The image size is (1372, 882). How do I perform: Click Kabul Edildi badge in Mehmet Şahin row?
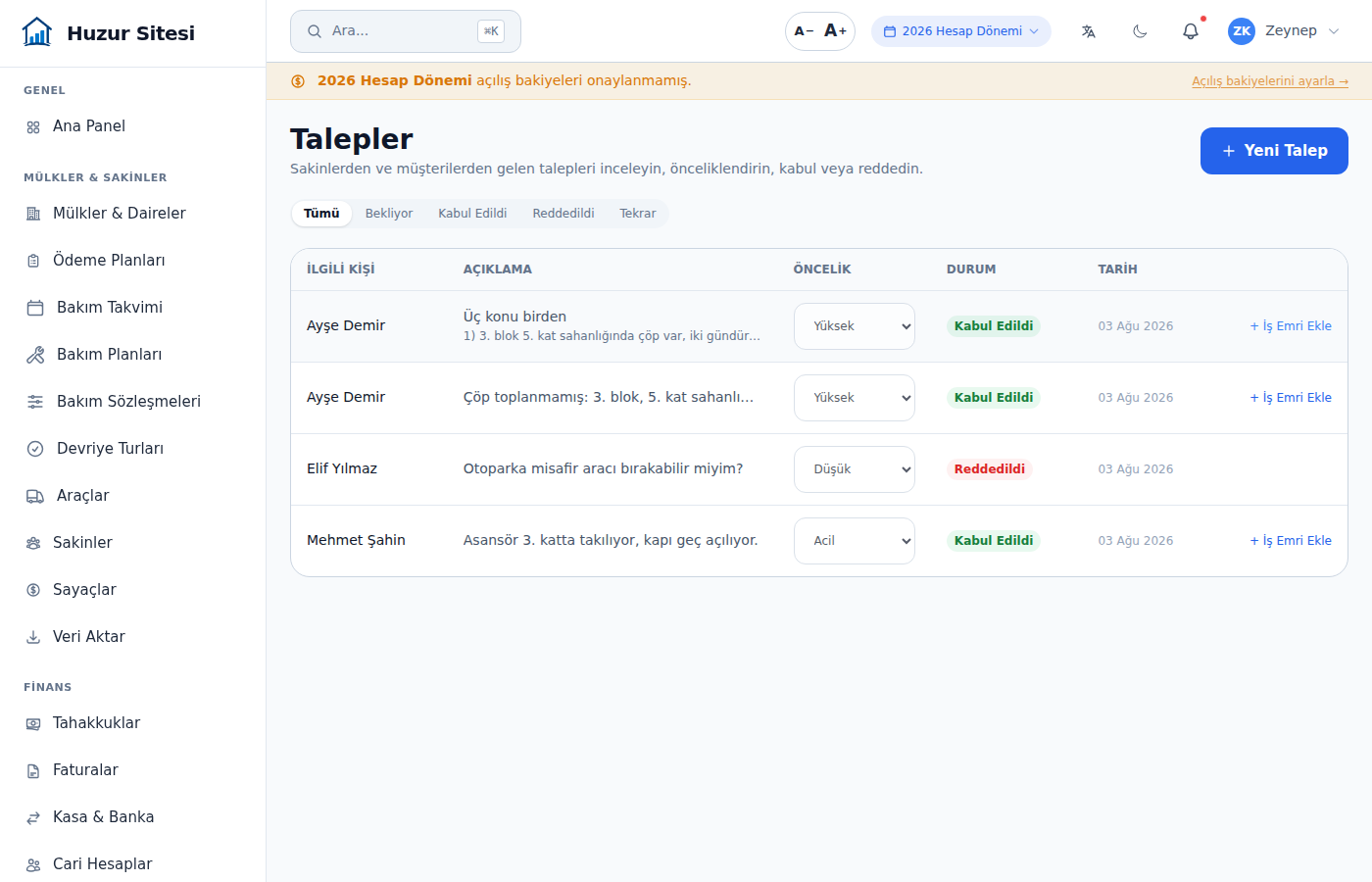click(994, 541)
